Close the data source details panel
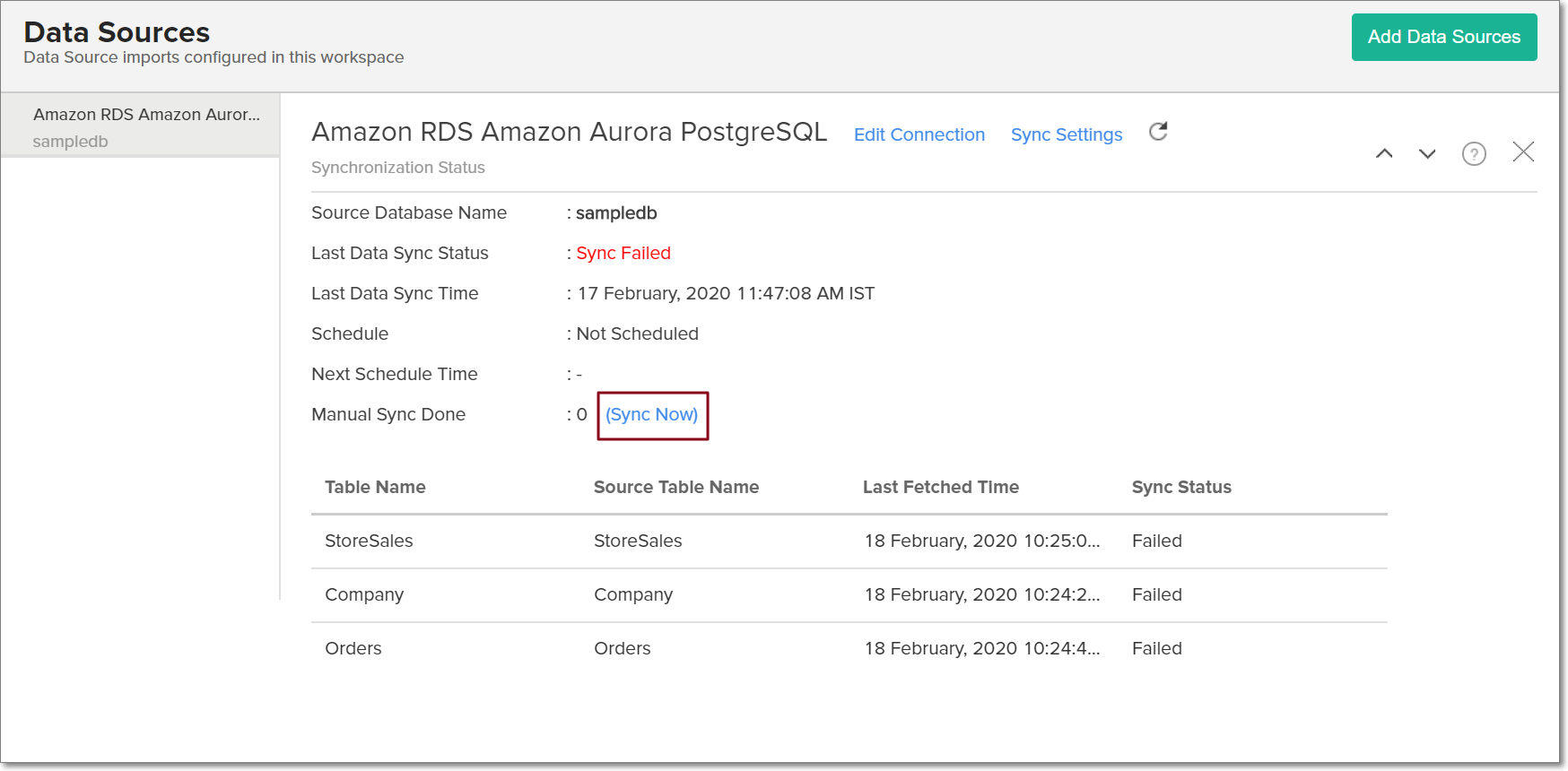Image resolution: width=1568 pixels, height=771 pixels. tap(1523, 152)
